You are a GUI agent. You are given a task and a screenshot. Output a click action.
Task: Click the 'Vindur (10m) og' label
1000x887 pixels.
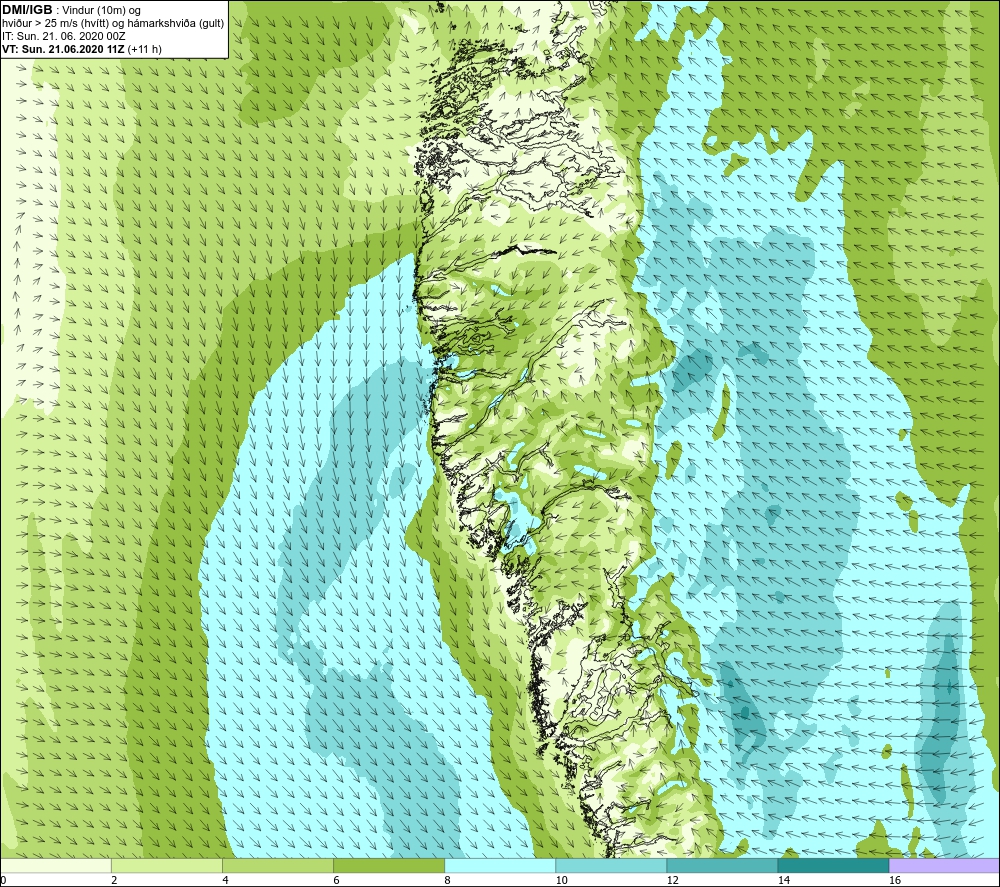101,11
